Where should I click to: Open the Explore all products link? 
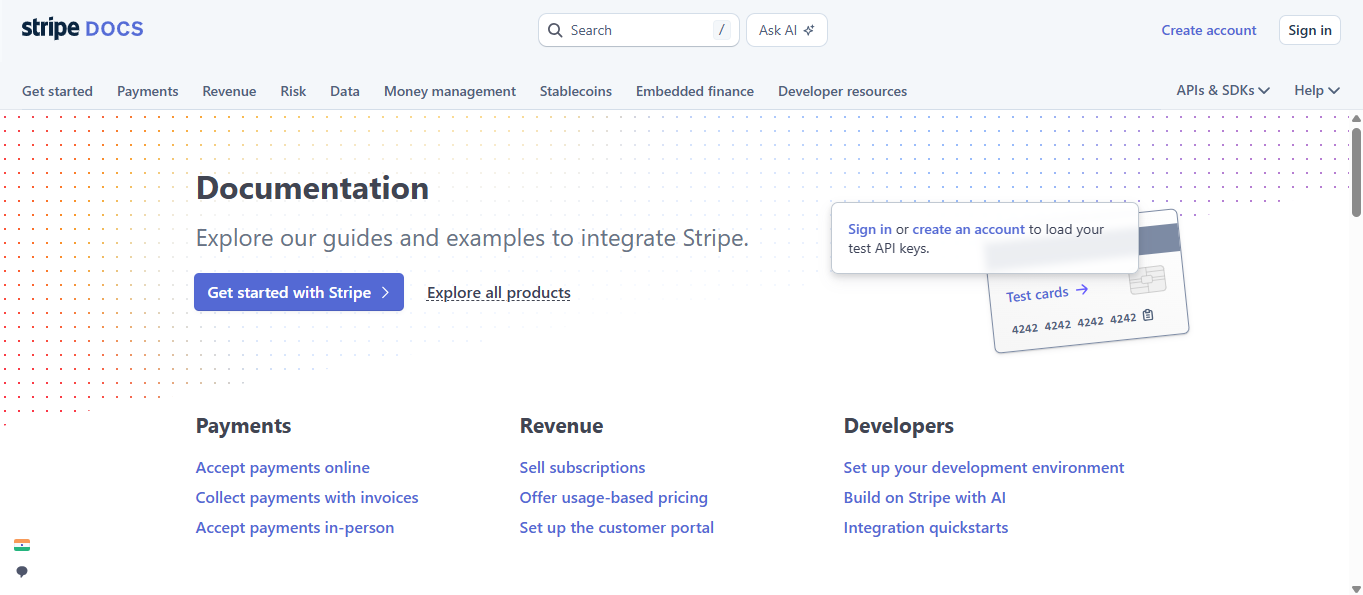pos(499,293)
